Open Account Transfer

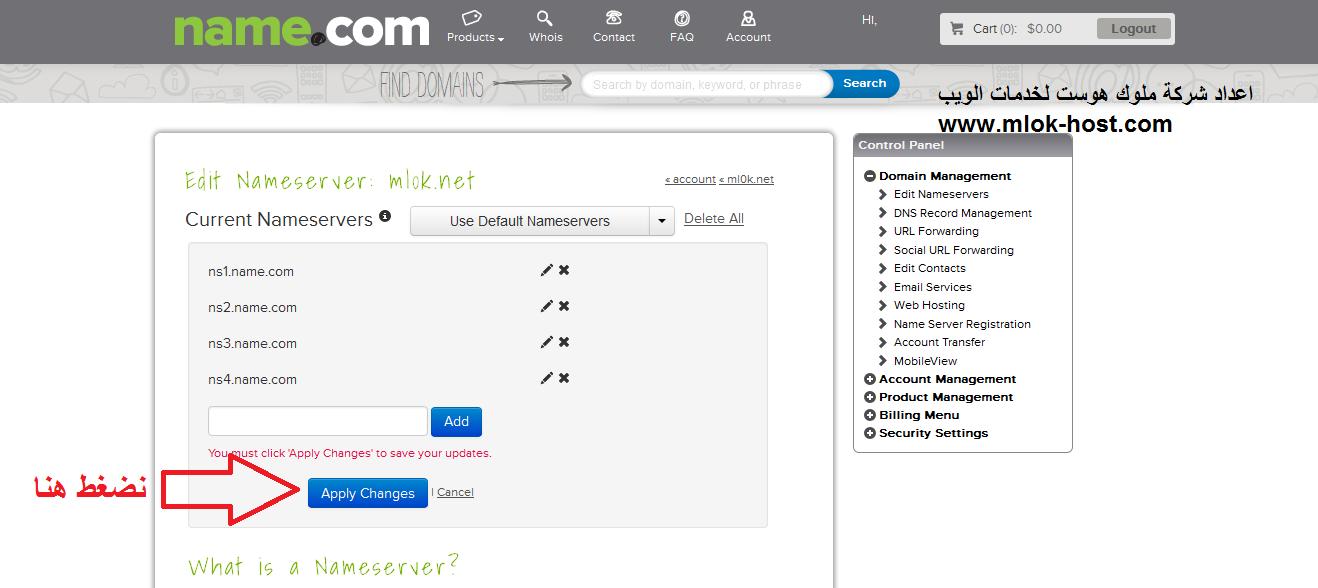(x=939, y=342)
